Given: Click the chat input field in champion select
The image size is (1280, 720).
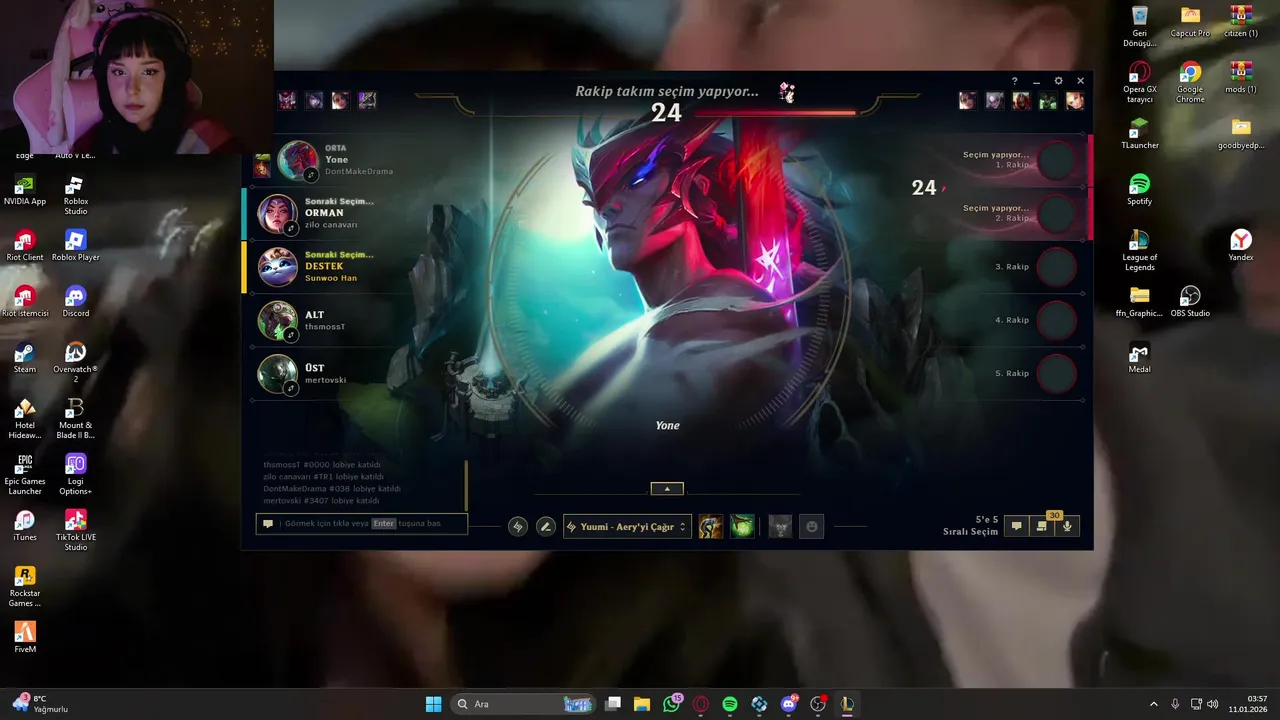Looking at the screenshot, I should click(x=362, y=523).
